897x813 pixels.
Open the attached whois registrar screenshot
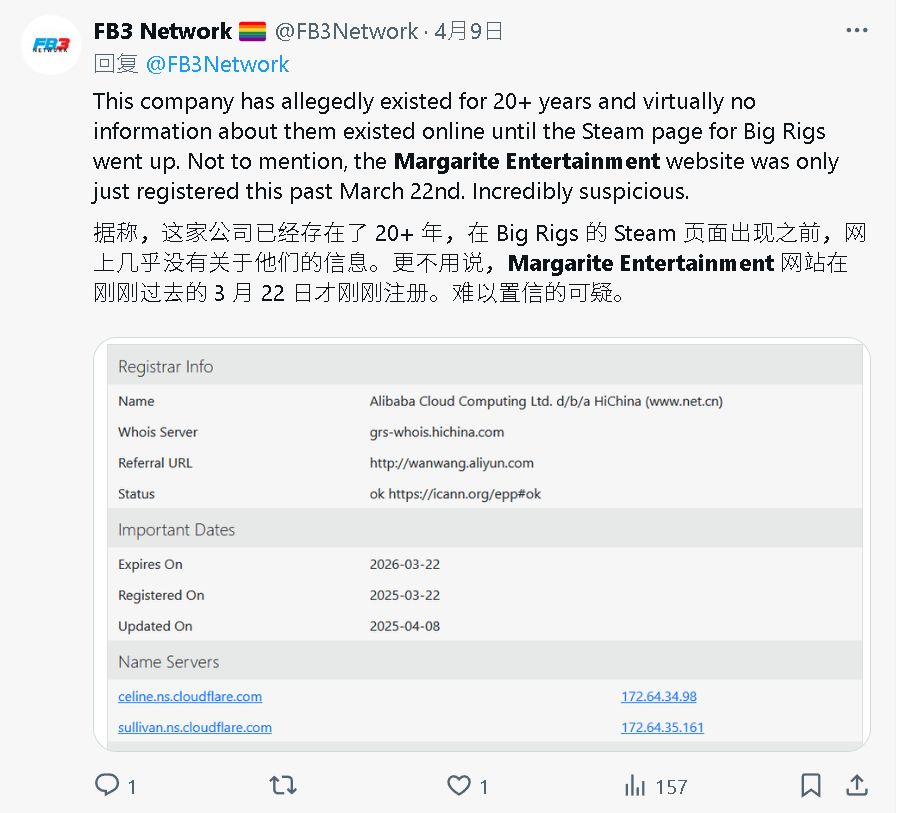tap(482, 544)
